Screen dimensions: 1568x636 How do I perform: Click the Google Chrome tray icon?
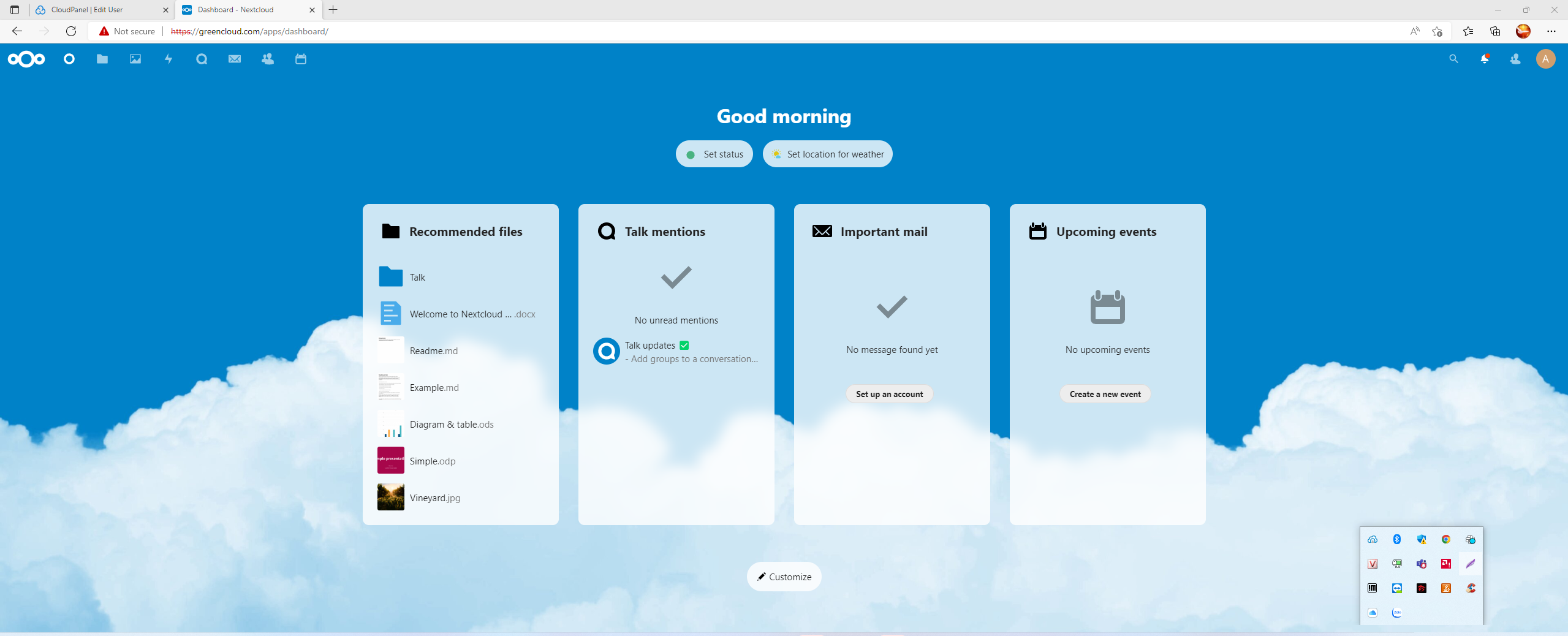click(1446, 539)
